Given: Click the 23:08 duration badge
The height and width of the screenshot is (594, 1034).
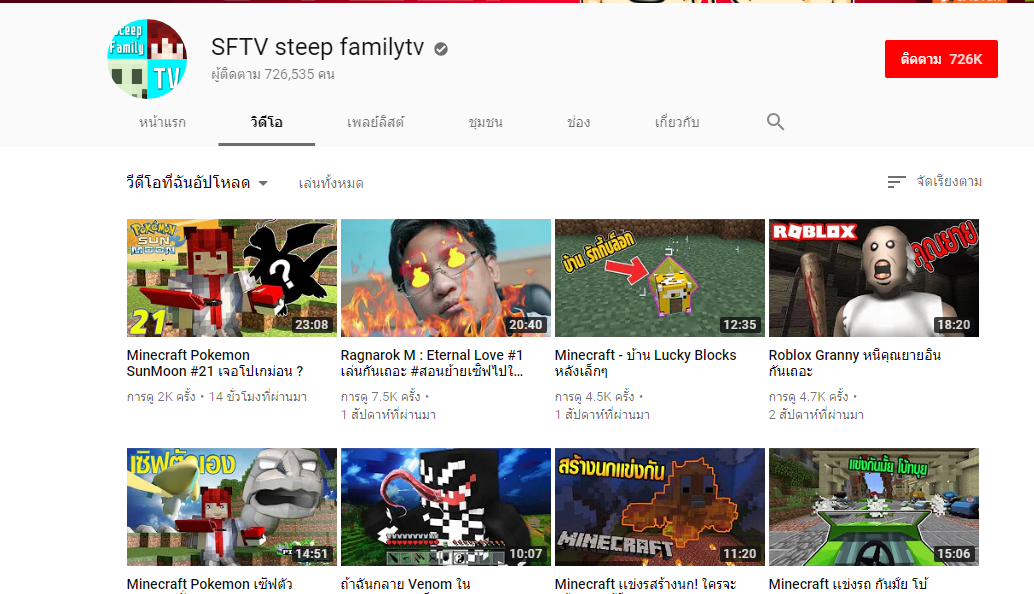Looking at the screenshot, I should pos(312,324).
